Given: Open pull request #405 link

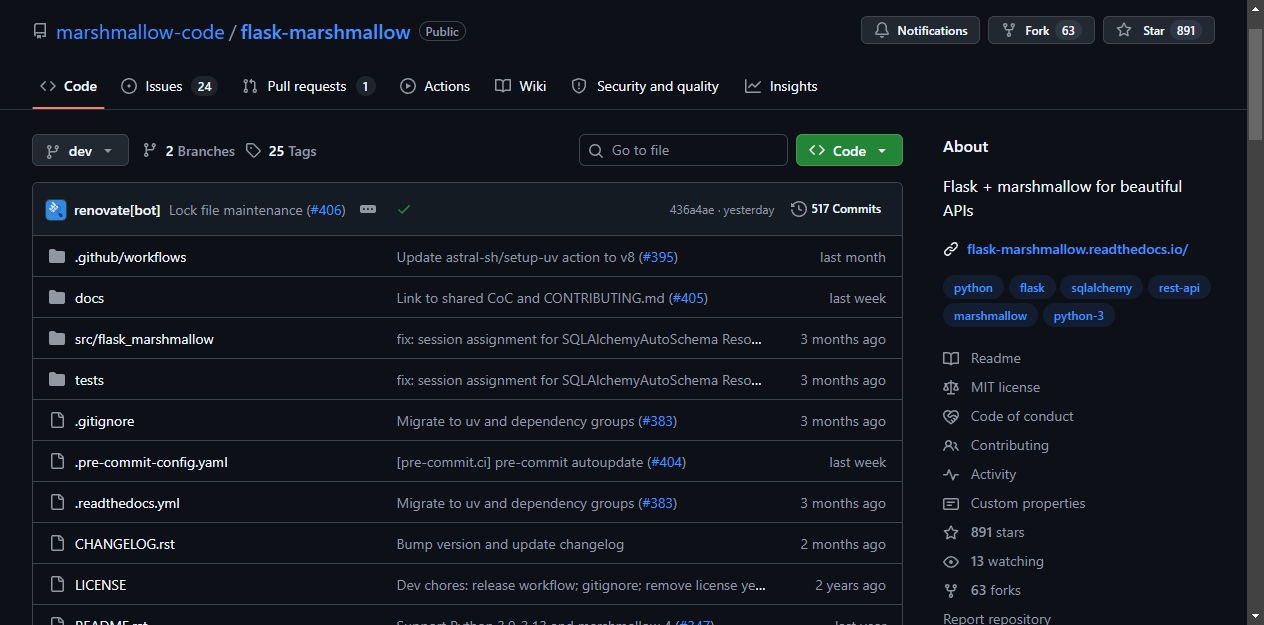Looking at the screenshot, I should point(688,298).
